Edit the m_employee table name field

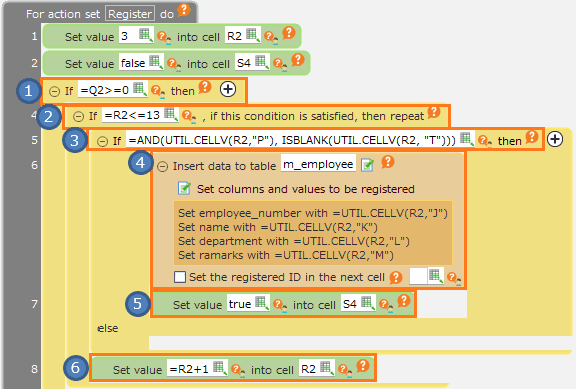pos(318,164)
